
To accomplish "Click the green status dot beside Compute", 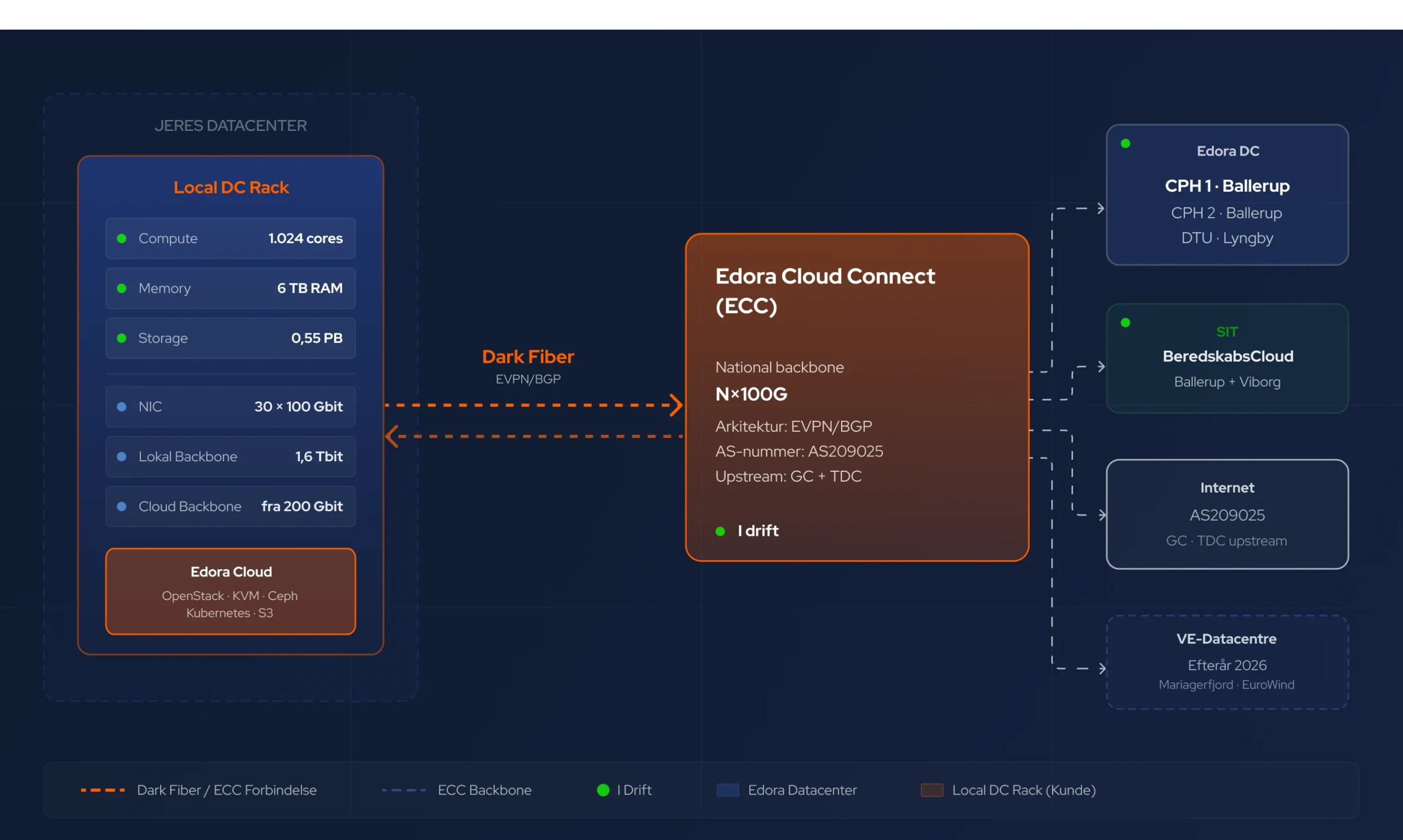I will coord(121,238).
